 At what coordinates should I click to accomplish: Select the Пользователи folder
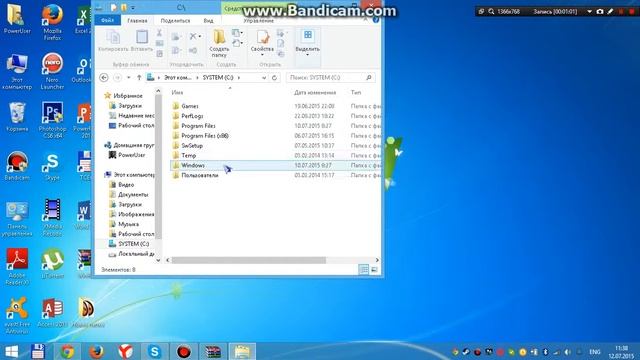(199, 175)
